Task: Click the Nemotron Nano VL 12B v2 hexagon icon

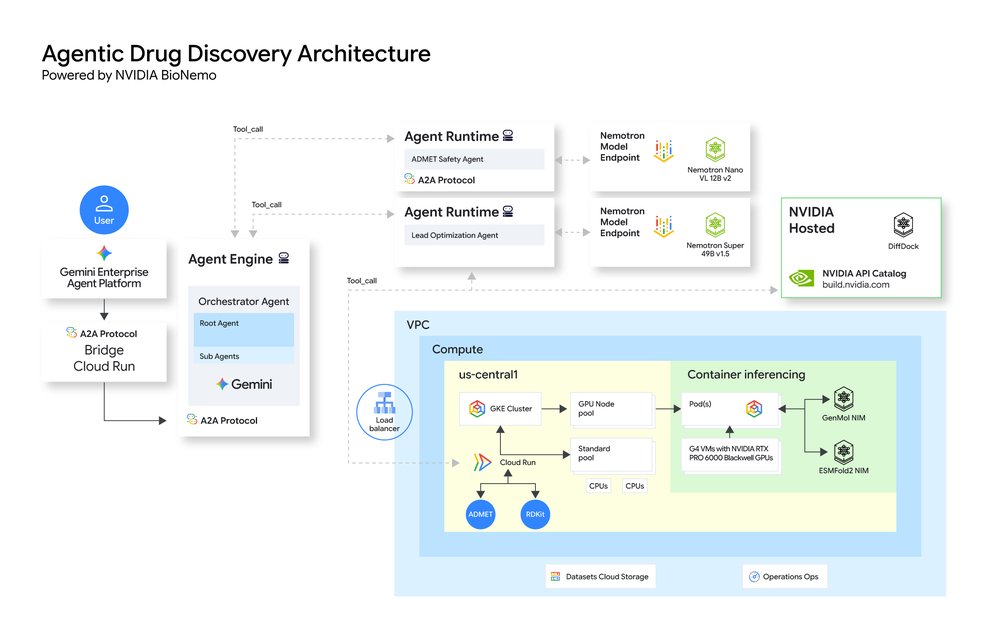Action: pyautogui.click(x=715, y=150)
